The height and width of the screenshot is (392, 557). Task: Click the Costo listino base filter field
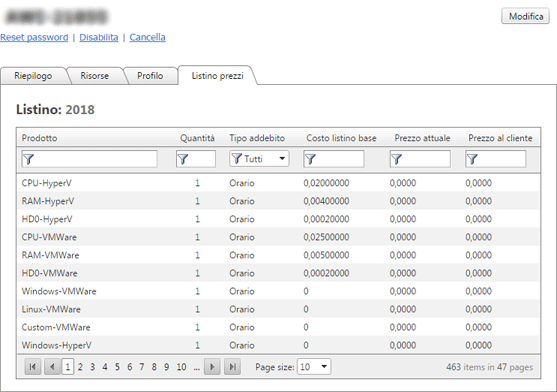tap(334, 159)
